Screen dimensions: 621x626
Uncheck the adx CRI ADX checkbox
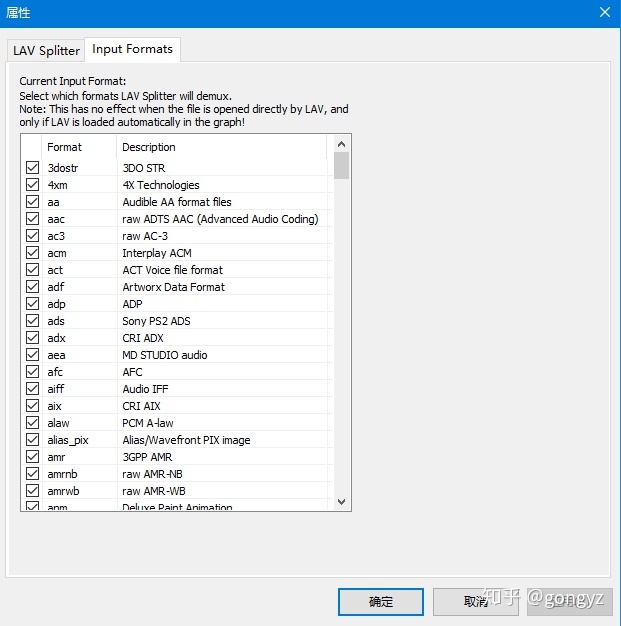pos(33,338)
